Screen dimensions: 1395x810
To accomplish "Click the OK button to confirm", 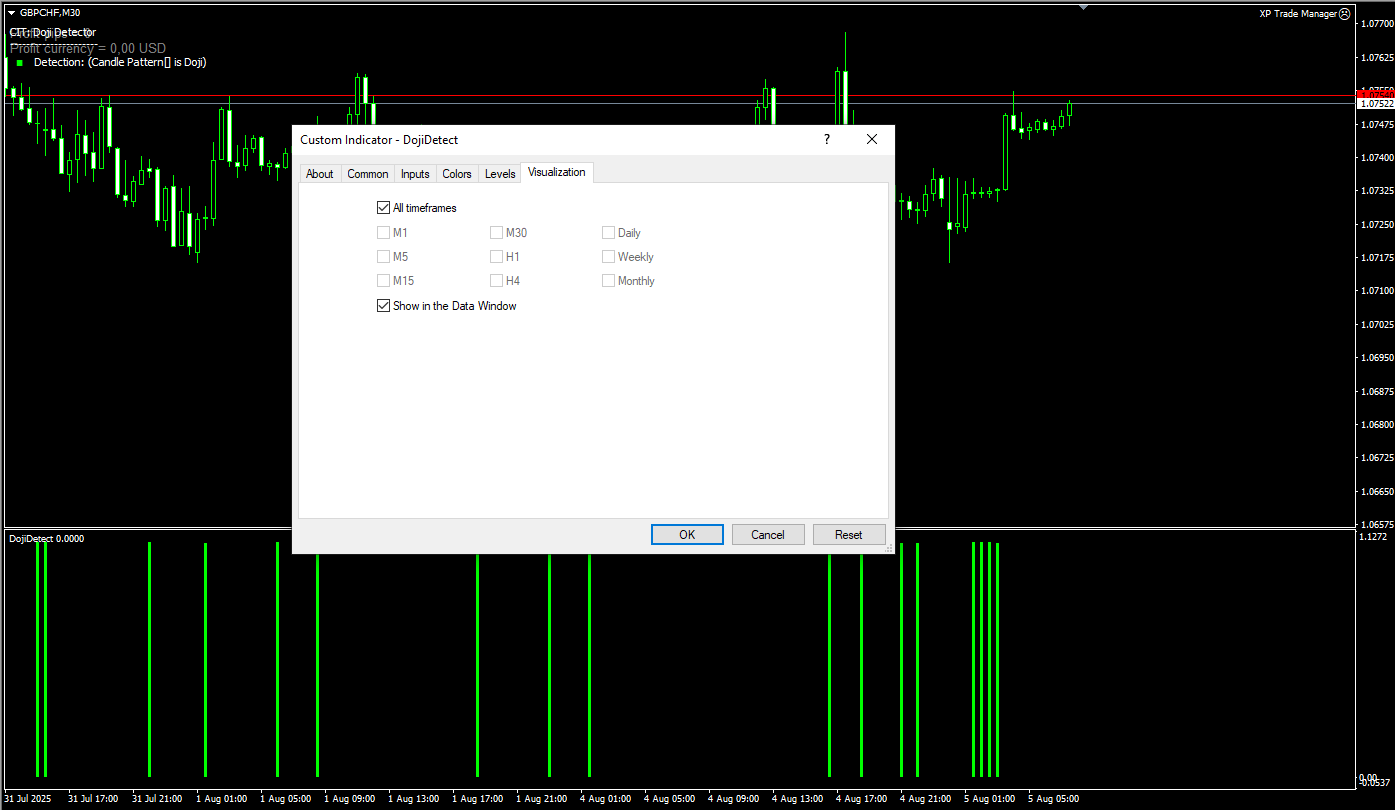I will (687, 534).
